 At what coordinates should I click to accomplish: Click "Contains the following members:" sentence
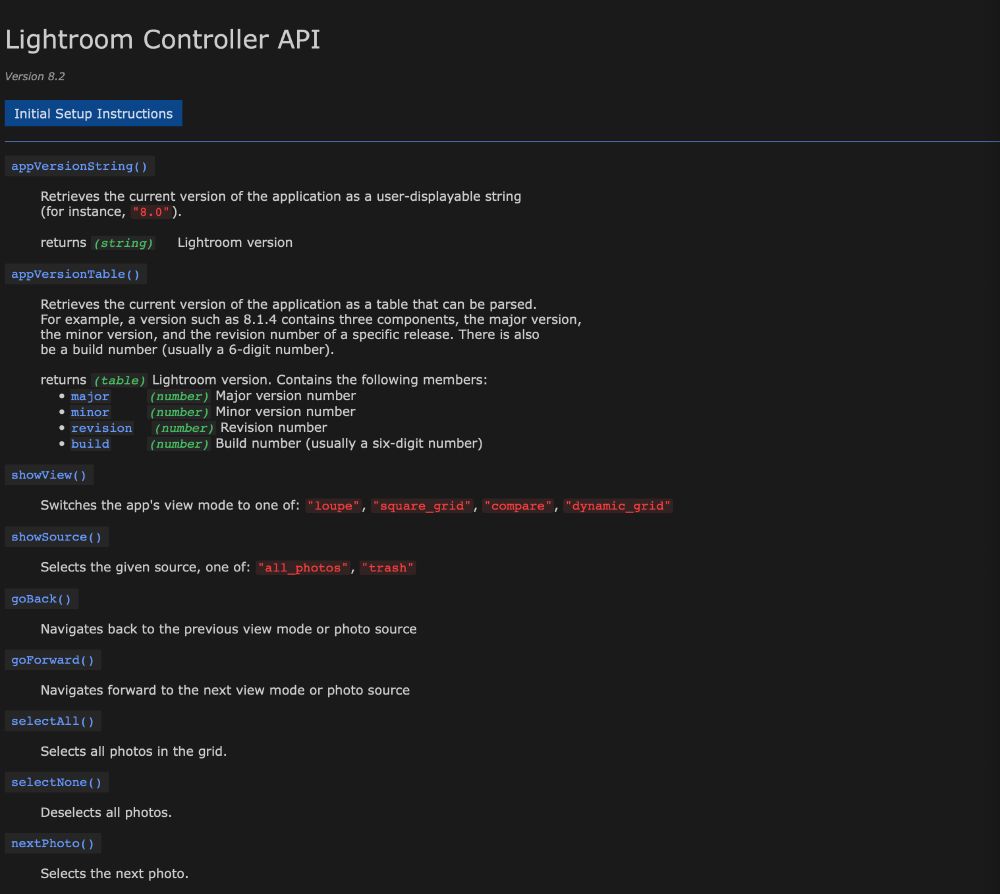pyautogui.click(x=381, y=379)
